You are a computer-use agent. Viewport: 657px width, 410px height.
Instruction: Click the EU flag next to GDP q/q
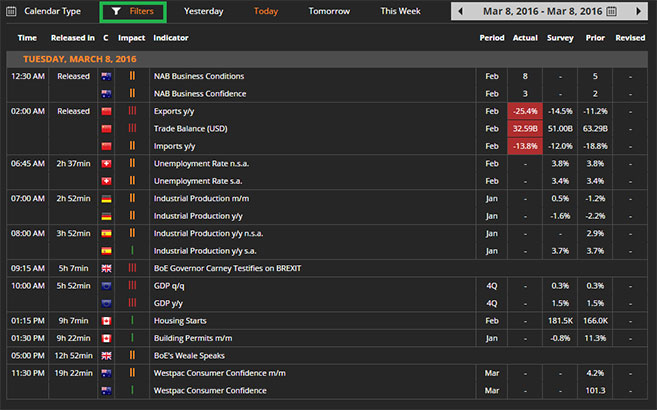106,285
